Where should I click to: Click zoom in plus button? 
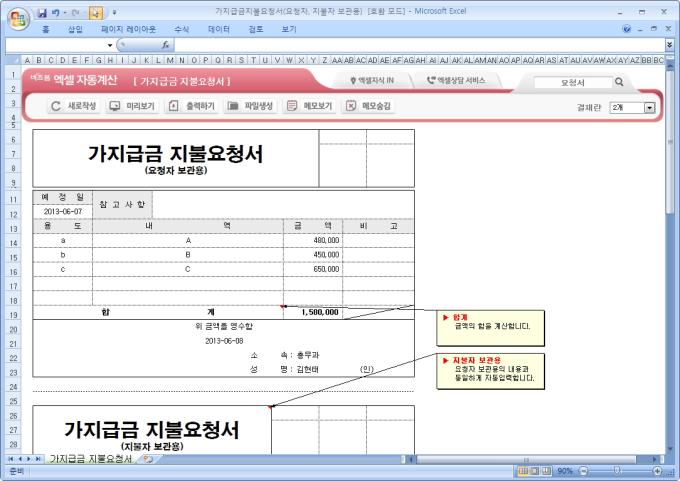click(x=657, y=471)
